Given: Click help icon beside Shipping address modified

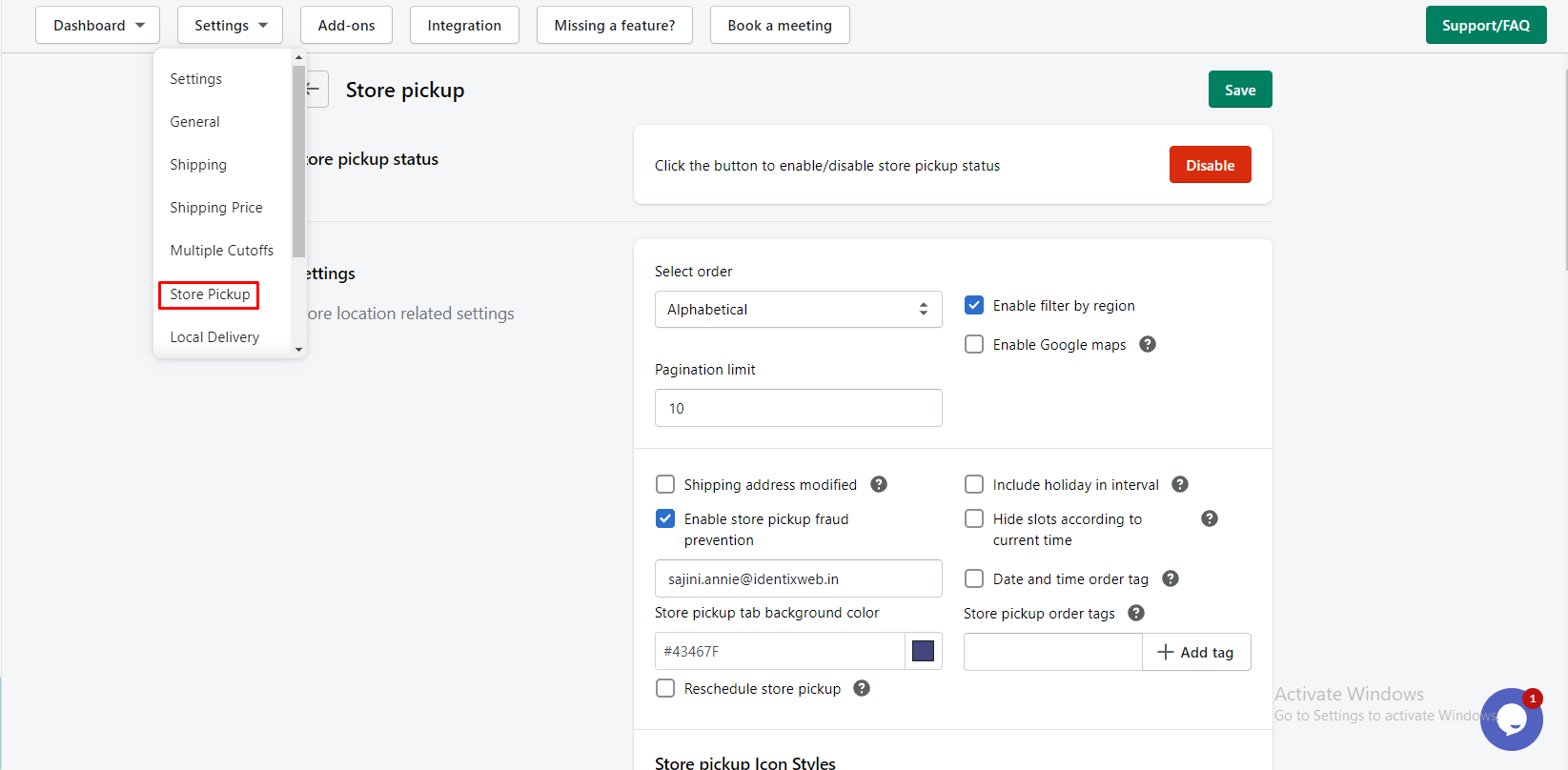Looking at the screenshot, I should click(x=879, y=484).
